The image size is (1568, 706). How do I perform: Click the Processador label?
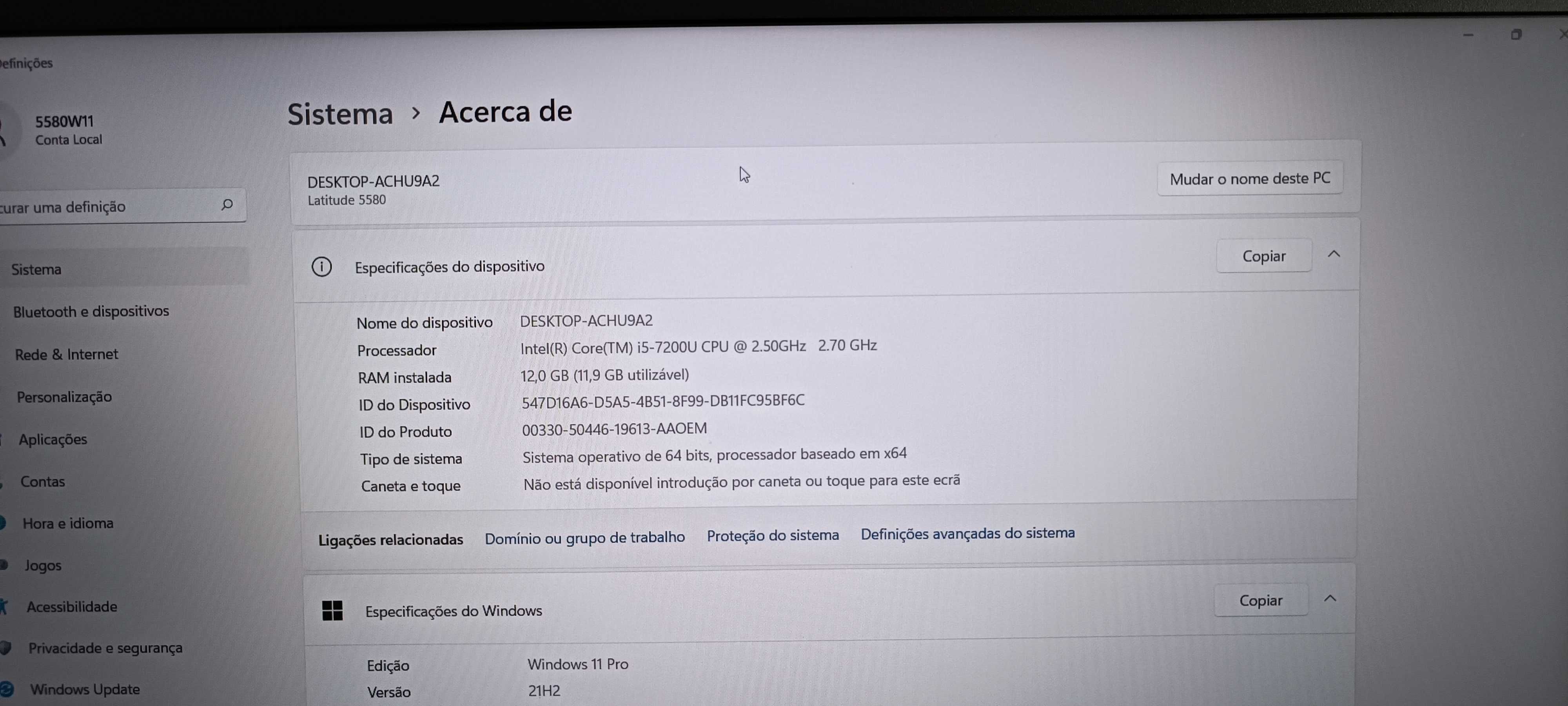[396, 350]
